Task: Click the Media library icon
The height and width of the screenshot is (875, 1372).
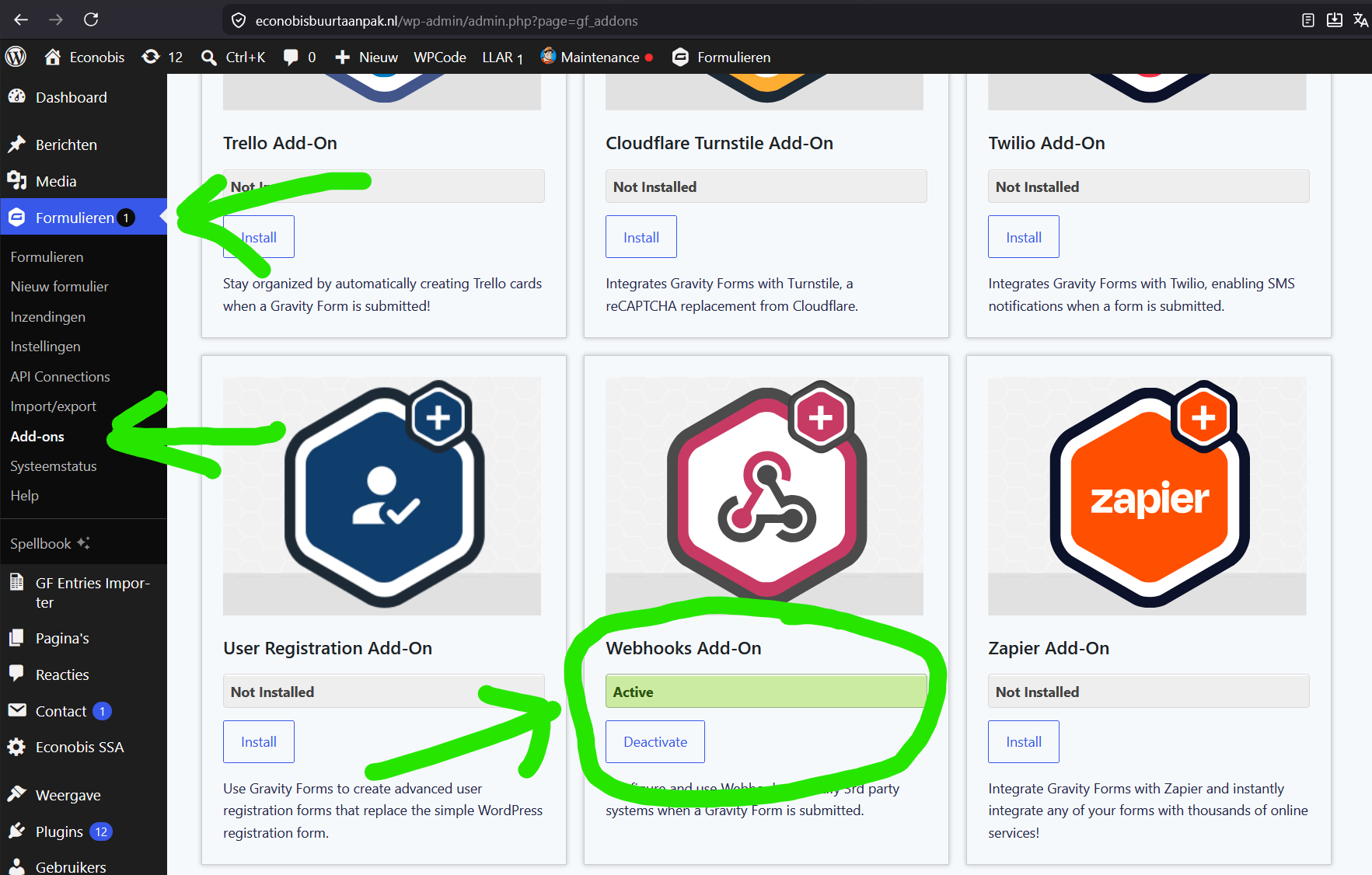Action: click(17, 181)
